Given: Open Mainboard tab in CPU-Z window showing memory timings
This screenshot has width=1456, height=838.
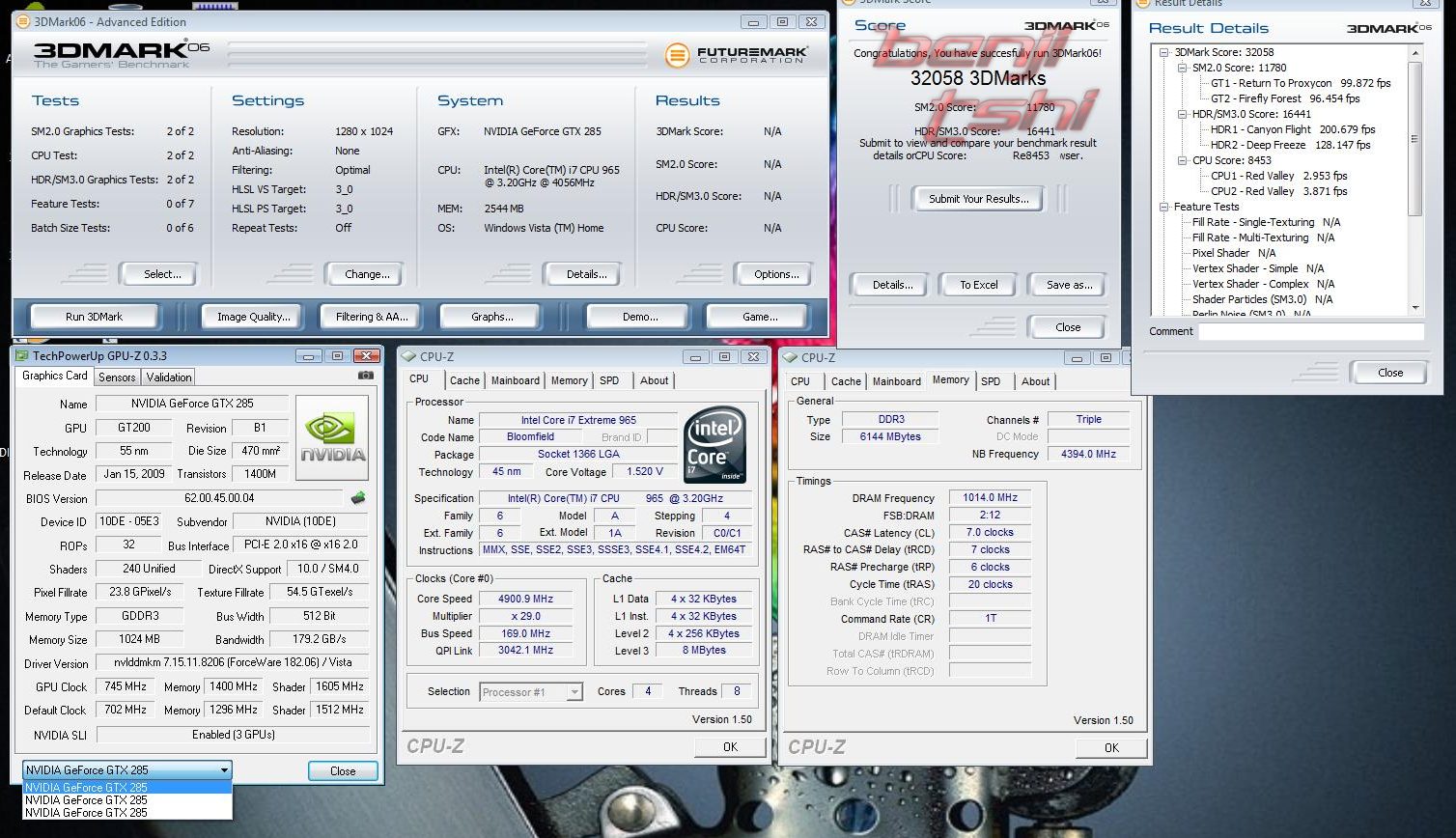Looking at the screenshot, I should click(897, 381).
